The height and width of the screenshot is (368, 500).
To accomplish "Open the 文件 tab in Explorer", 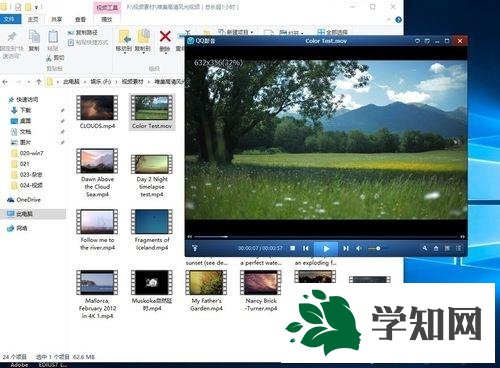I will 9,19.
